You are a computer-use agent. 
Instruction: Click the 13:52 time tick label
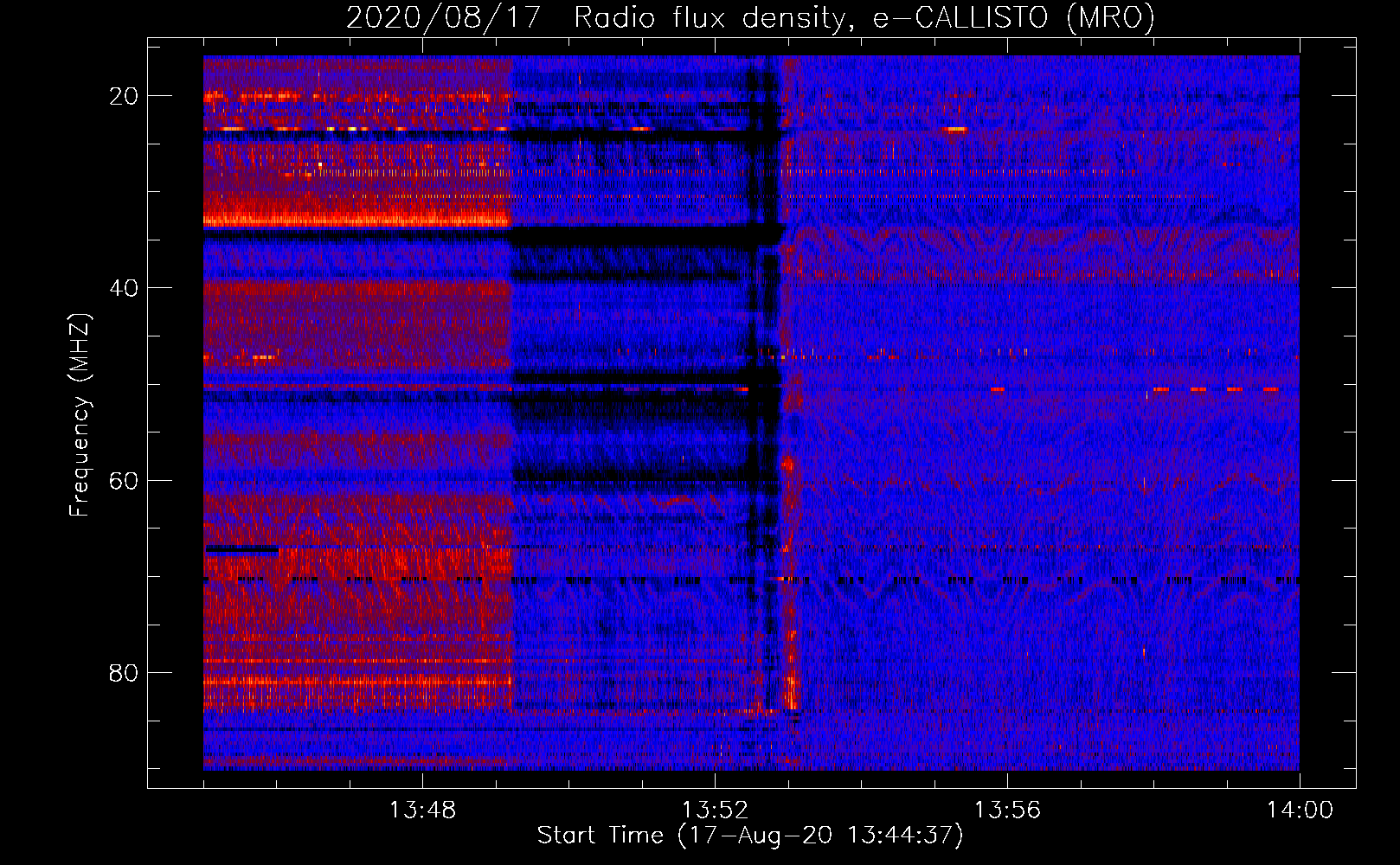(x=715, y=811)
